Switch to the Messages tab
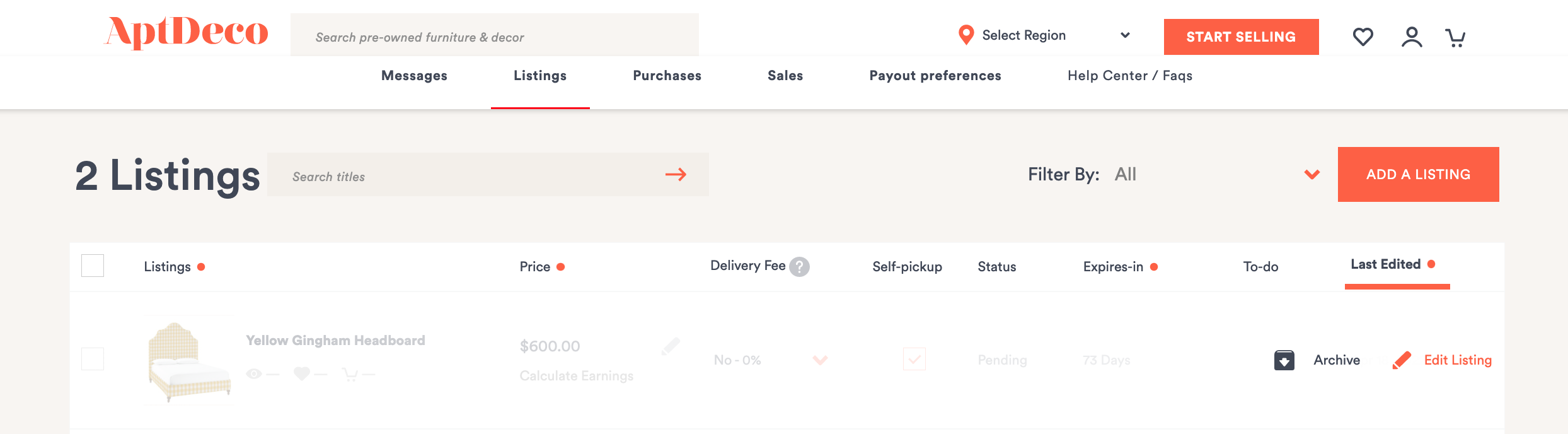Image resolution: width=1568 pixels, height=434 pixels. coord(414,76)
